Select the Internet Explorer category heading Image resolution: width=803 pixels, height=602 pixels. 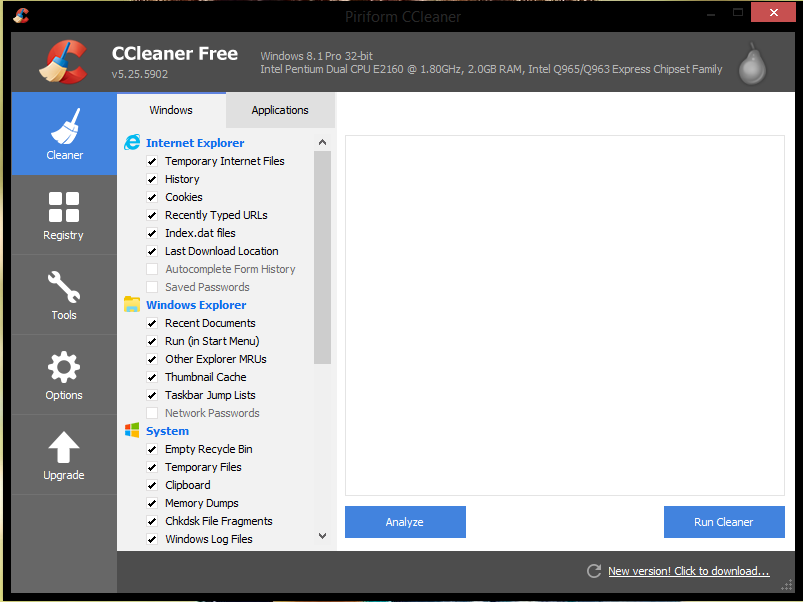click(195, 143)
